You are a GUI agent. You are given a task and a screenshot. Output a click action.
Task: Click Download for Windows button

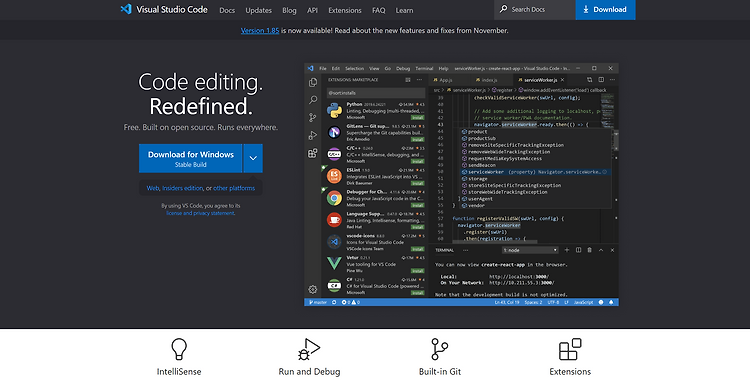[x=190, y=158]
